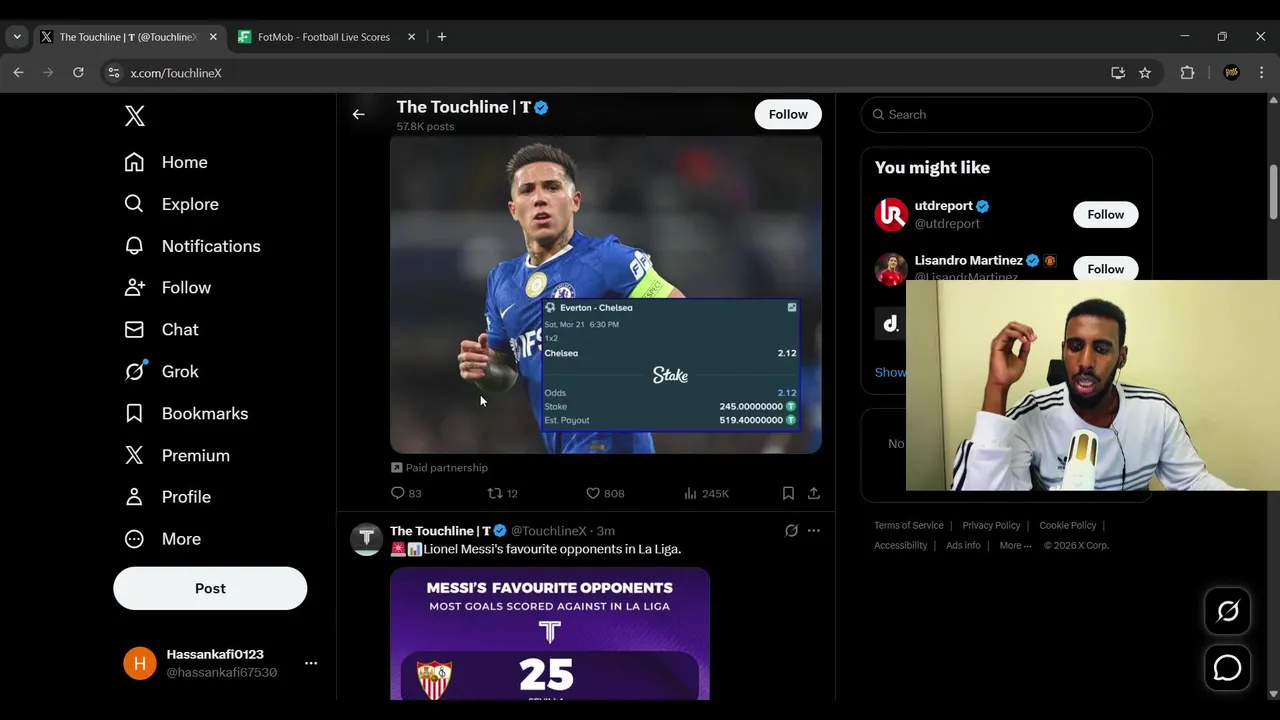Open a new browser tab

pyautogui.click(x=442, y=37)
